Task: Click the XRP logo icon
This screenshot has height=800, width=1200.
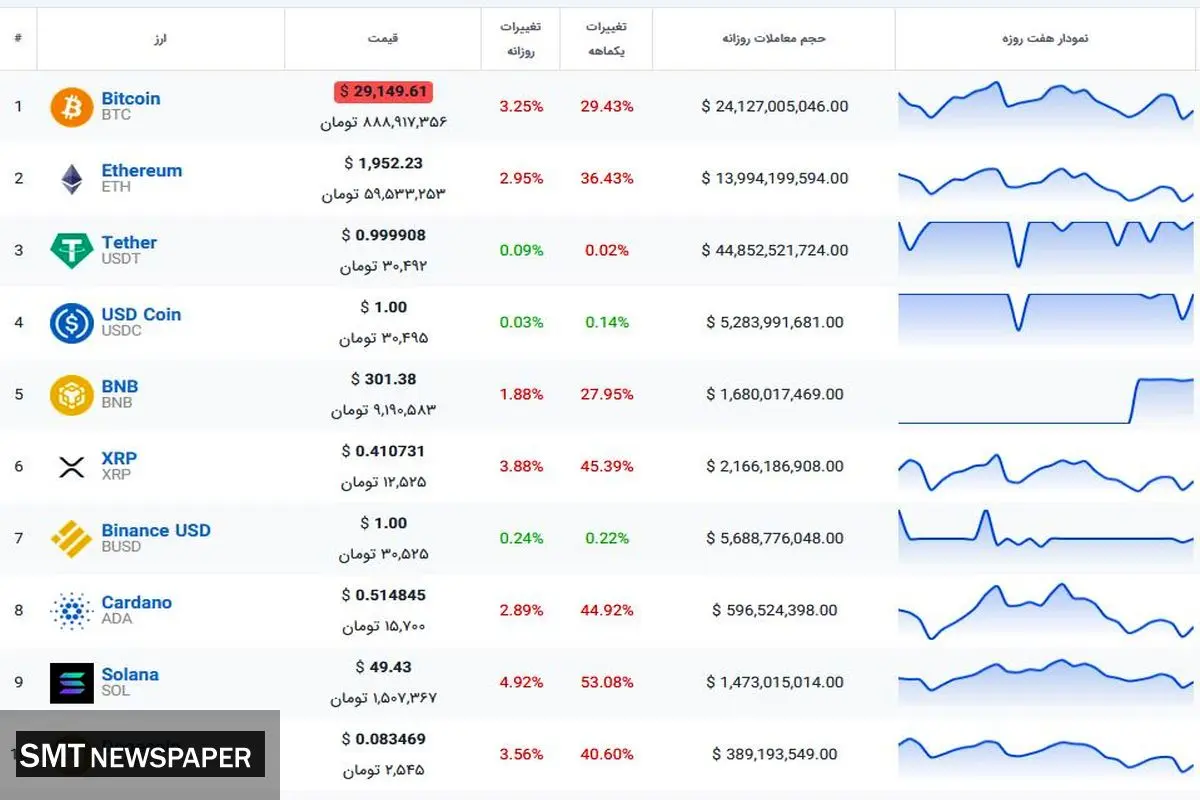Action: tap(72, 467)
